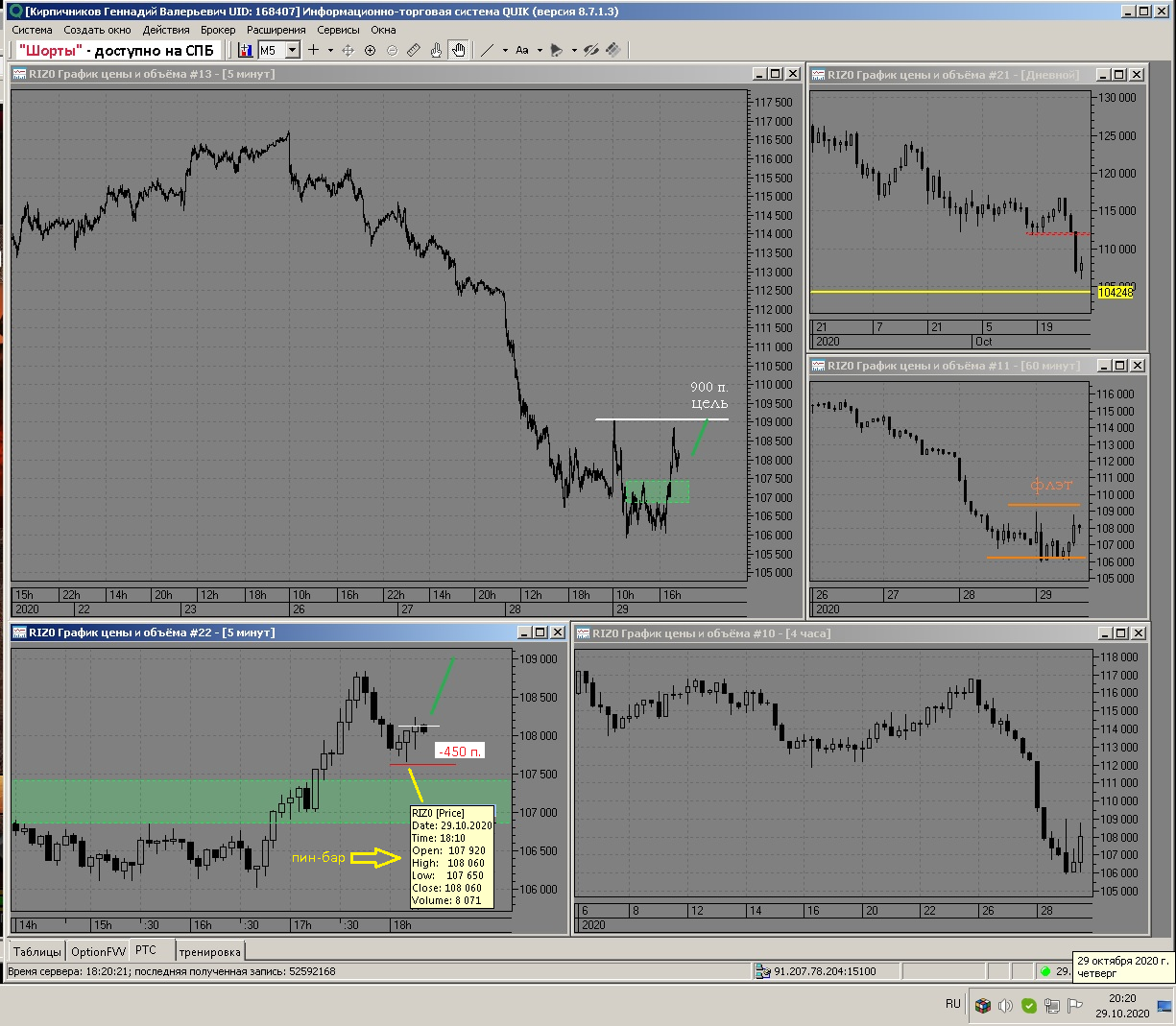Screen dimensions: 1176x1026
Task: Click the orange "флэт" annotation on 60-minute chart
Action: point(1051,486)
